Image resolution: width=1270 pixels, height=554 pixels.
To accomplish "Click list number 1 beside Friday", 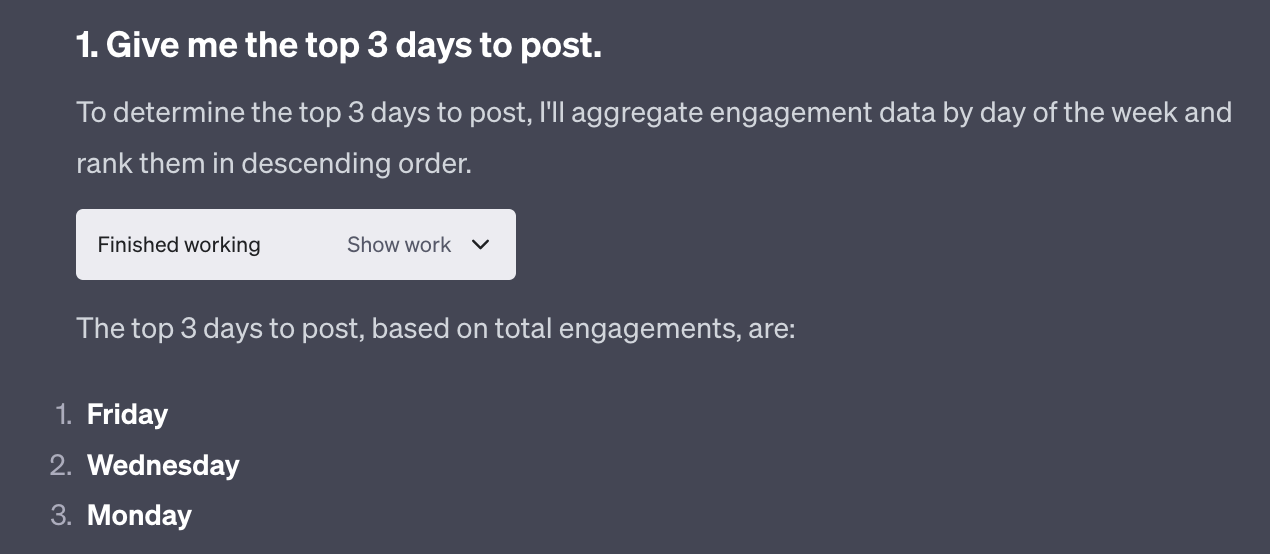I will pos(63,415).
